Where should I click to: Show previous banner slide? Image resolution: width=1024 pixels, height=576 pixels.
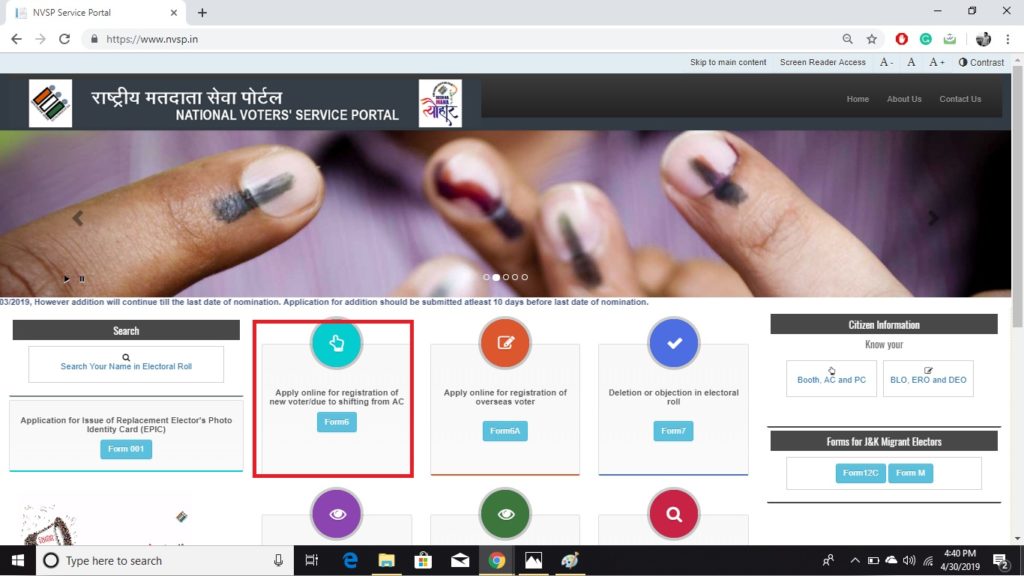[78, 218]
